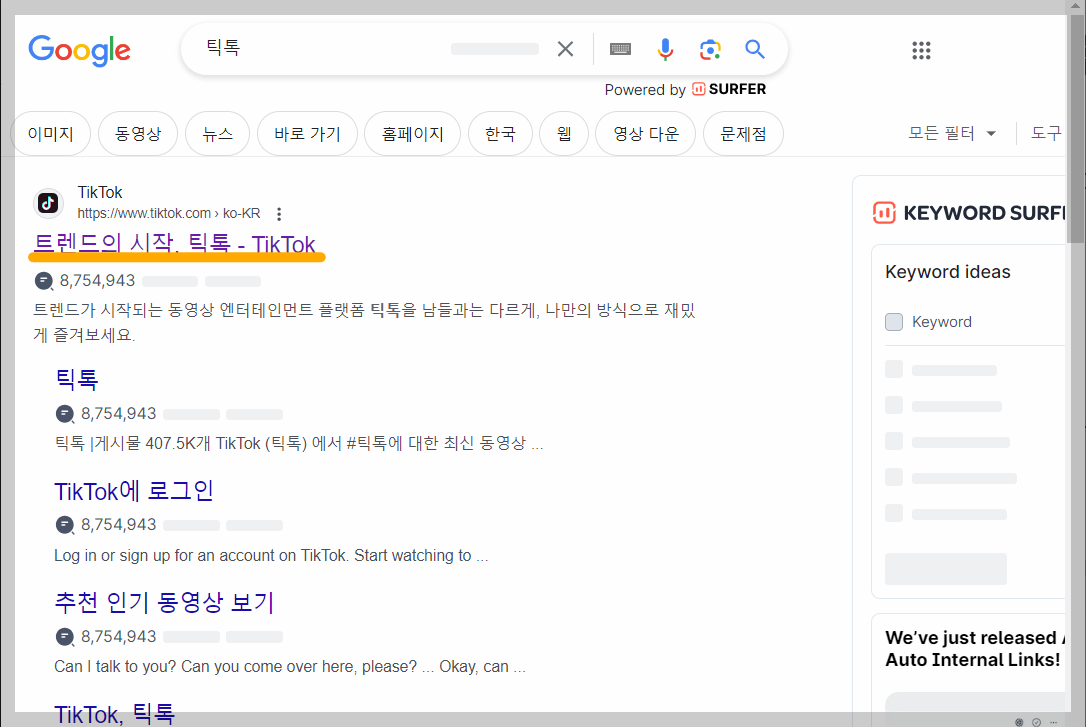The width and height of the screenshot is (1086, 727).
Task: Expand the 모든 필터 dropdown
Action: (952, 134)
